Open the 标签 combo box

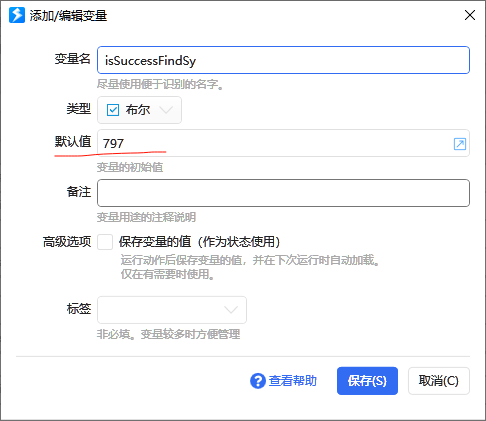click(x=172, y=310)
